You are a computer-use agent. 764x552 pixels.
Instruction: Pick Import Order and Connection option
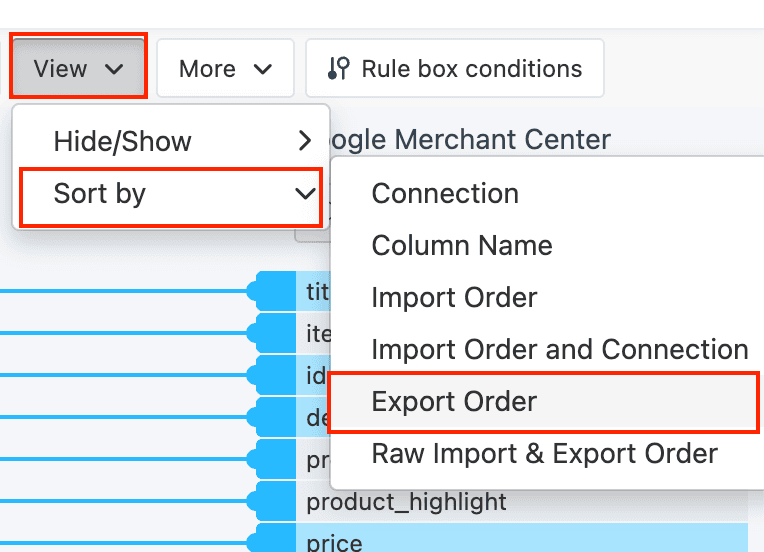coord(559,350)
